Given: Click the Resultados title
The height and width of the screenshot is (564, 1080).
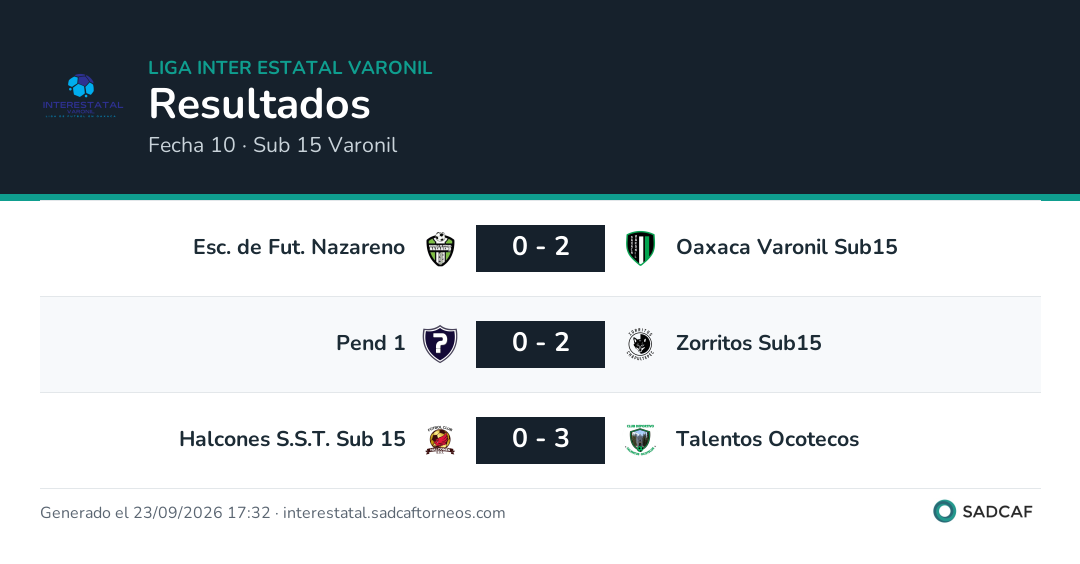Looking at the screenshot, I should pos(260,104).
